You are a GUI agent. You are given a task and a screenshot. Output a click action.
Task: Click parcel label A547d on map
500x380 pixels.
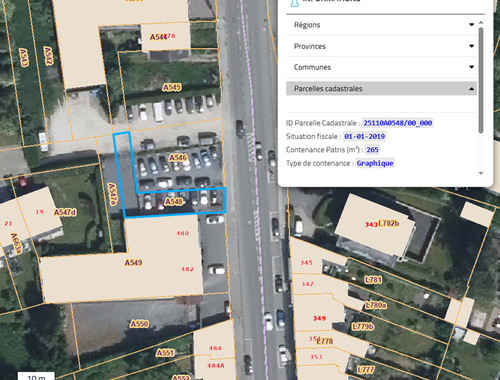point(65,212)
